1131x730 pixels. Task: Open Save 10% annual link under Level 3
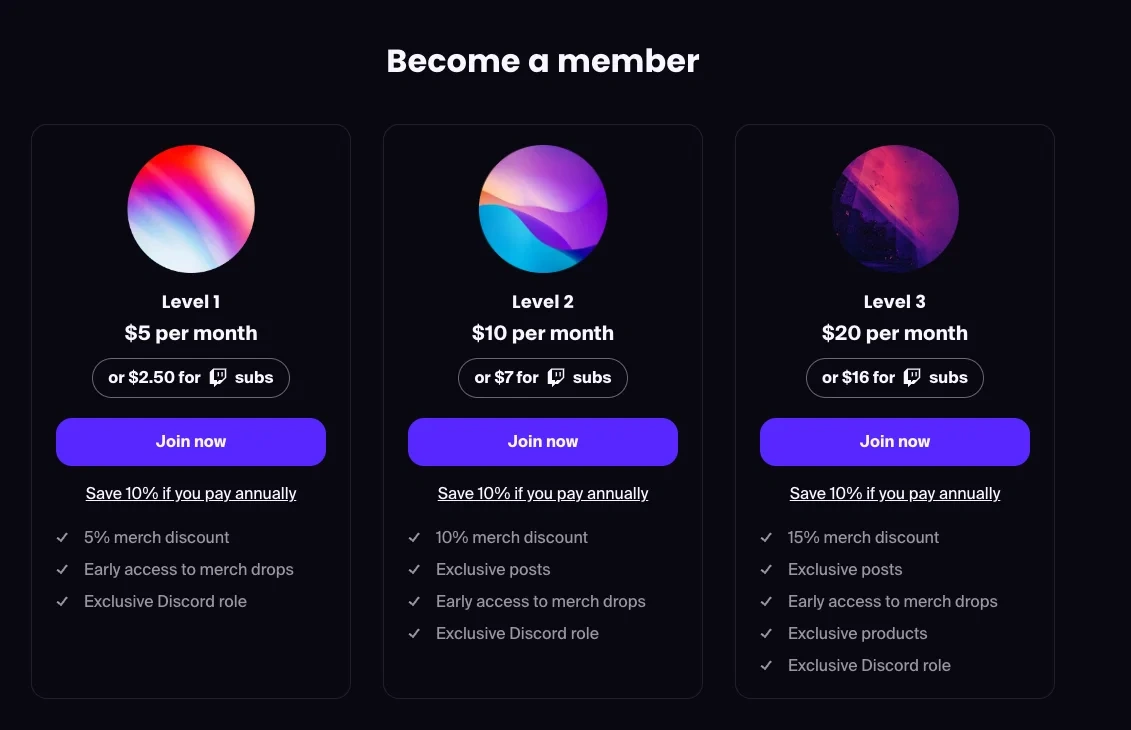tap(894, 493)
